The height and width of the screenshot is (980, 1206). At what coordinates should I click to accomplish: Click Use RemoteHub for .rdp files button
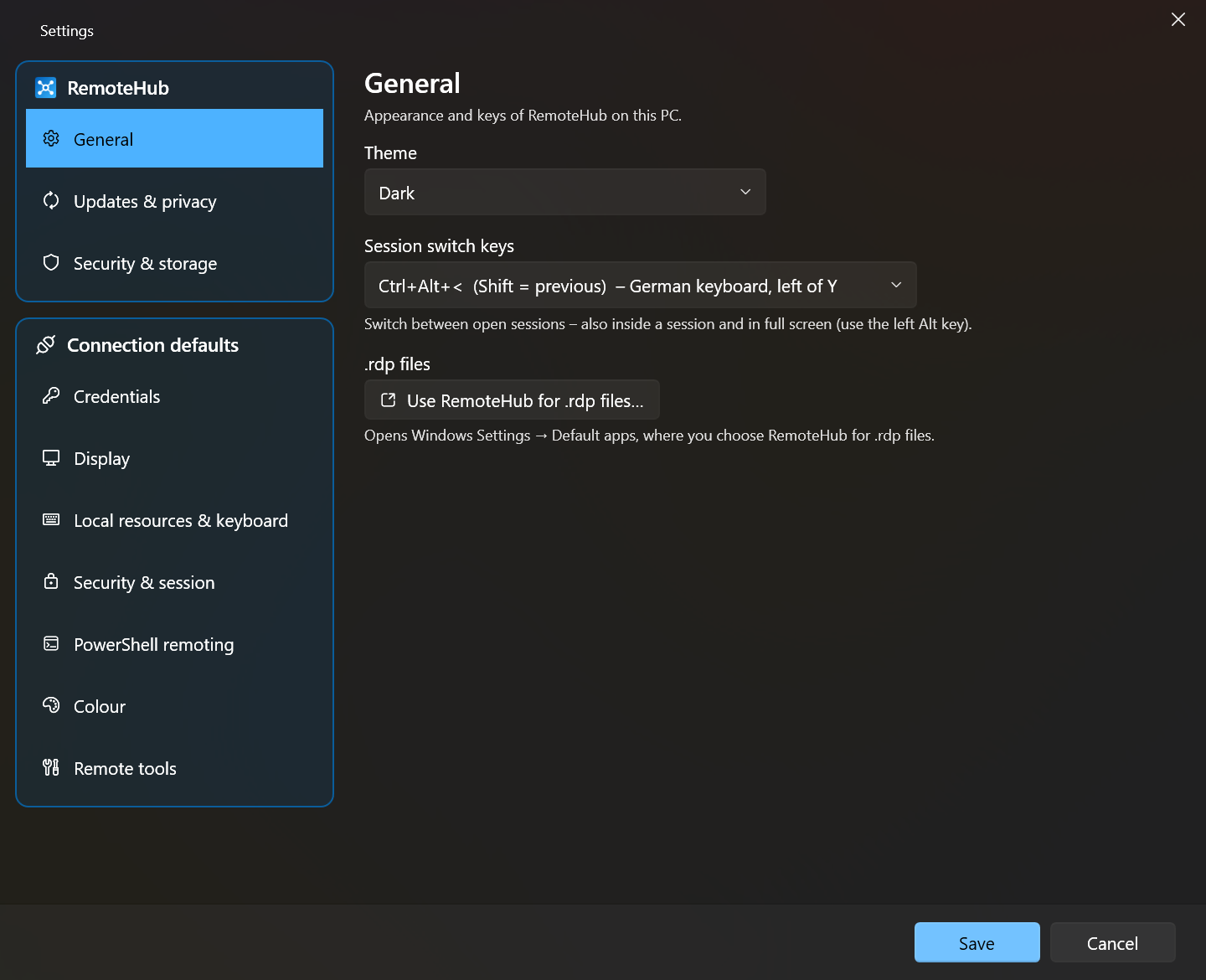tap(512, 400)
